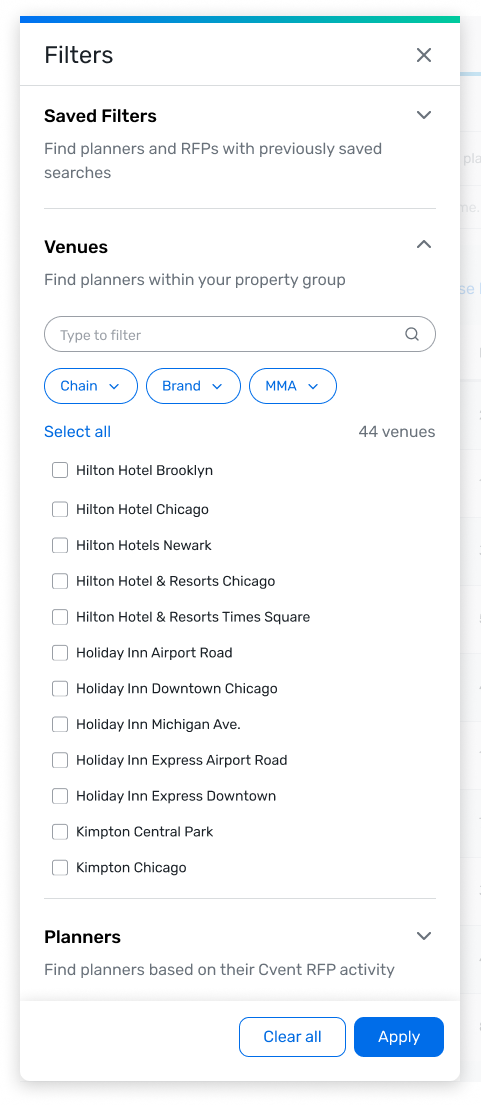Select Hilton Hotel & Resorts Times Square checkbox
The width and height of the screenshot is (481, 1105).
60,617
